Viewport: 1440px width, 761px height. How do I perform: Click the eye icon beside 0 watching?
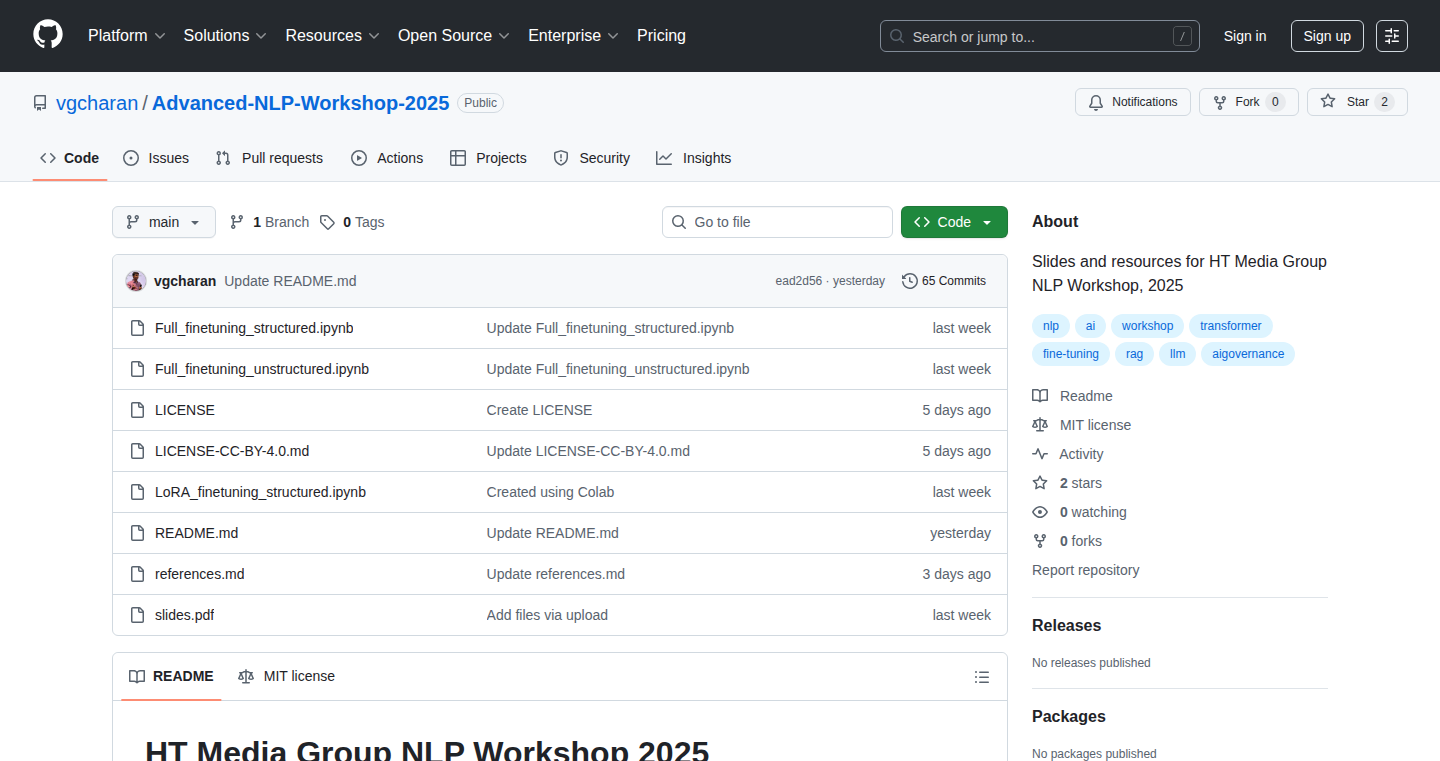click(x=1040, y=512)
